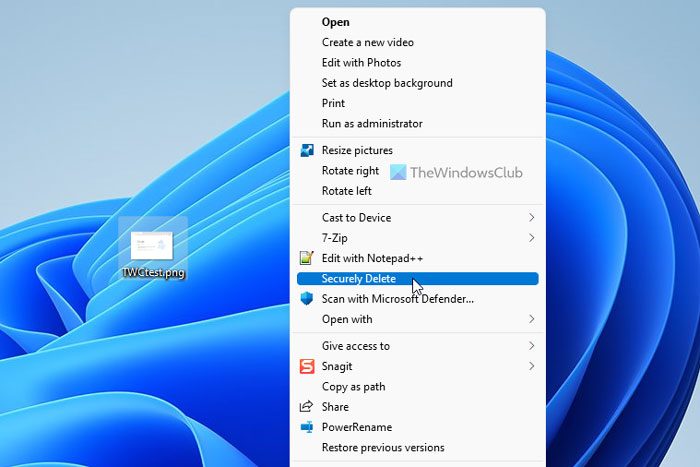This screenshot has width=700, height=467.
Task: Click Give access to entry
Action: (x=417, y=346)
